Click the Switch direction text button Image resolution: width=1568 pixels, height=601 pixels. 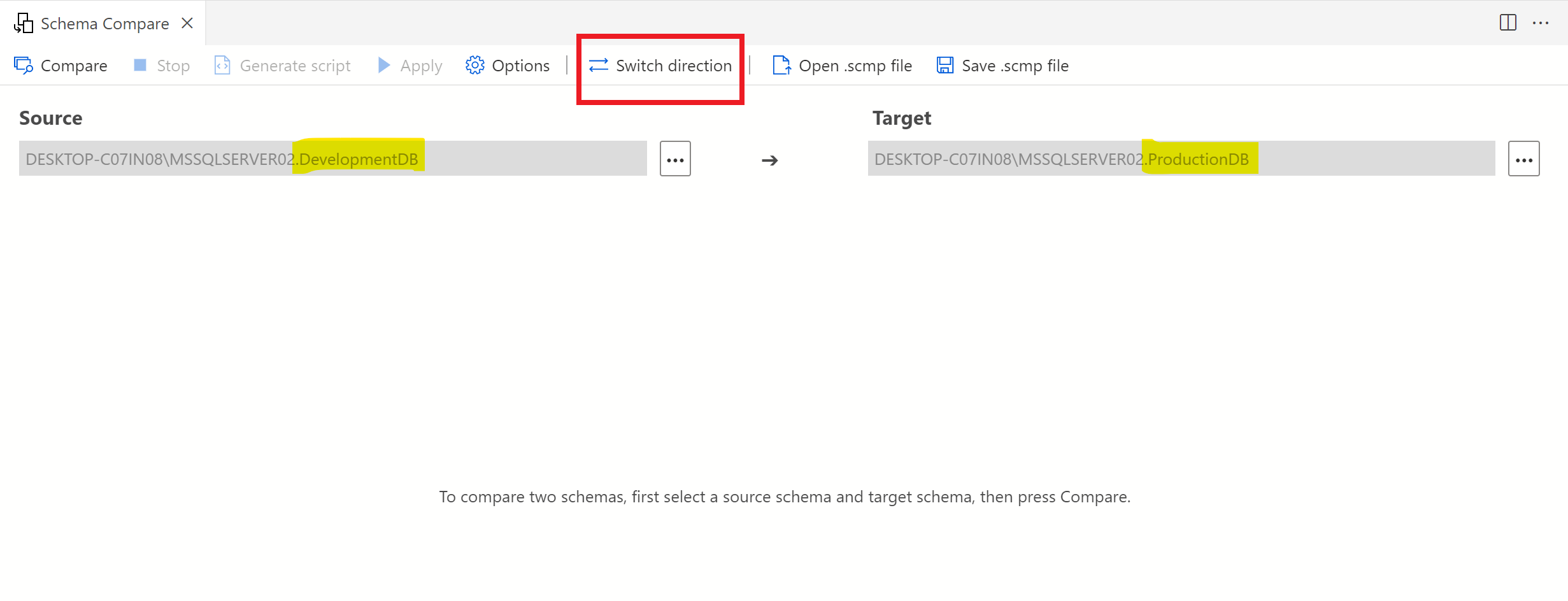coord(674,66)
